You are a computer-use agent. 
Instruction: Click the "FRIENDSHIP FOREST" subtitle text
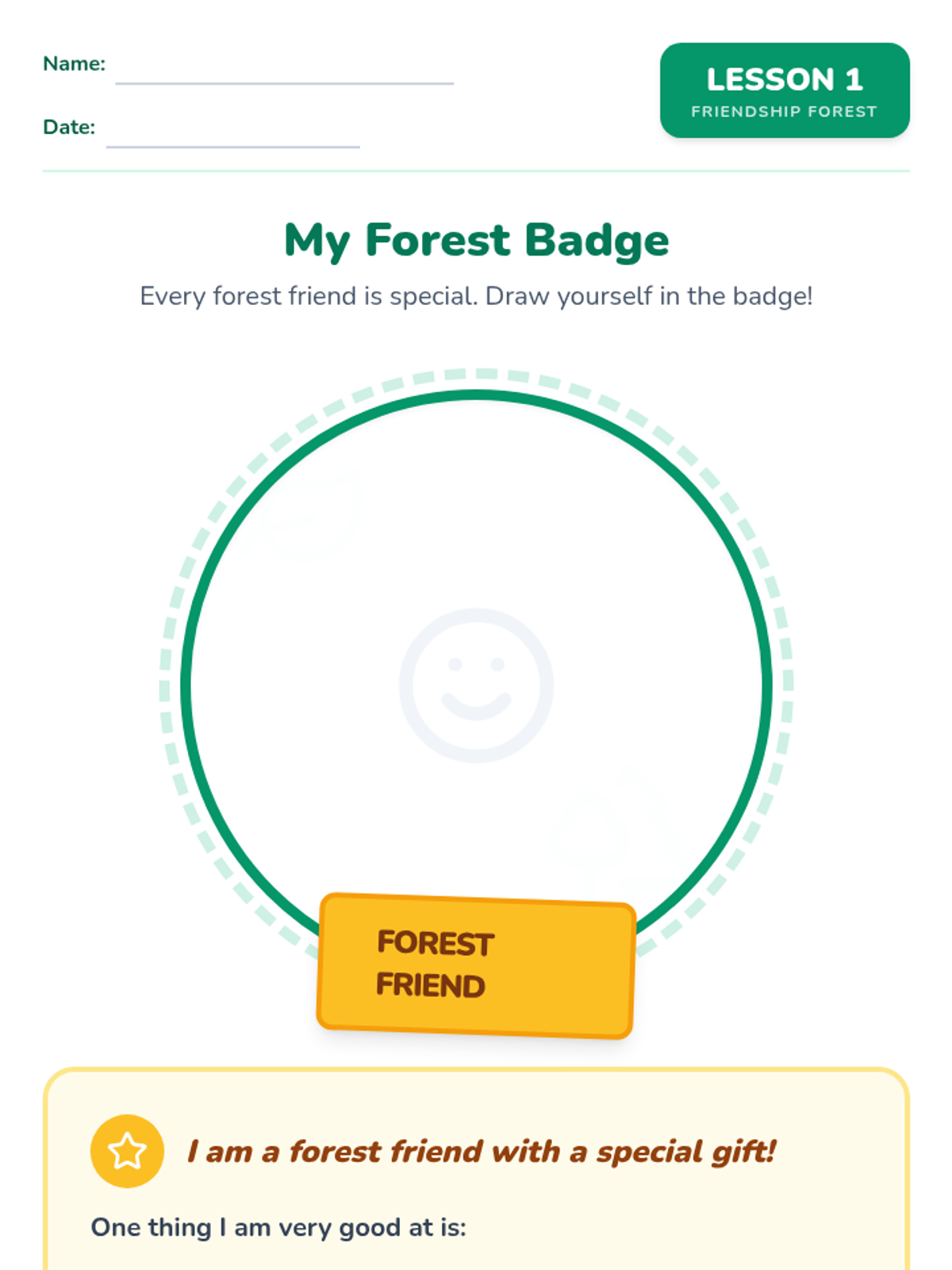[x=784, y=112]
